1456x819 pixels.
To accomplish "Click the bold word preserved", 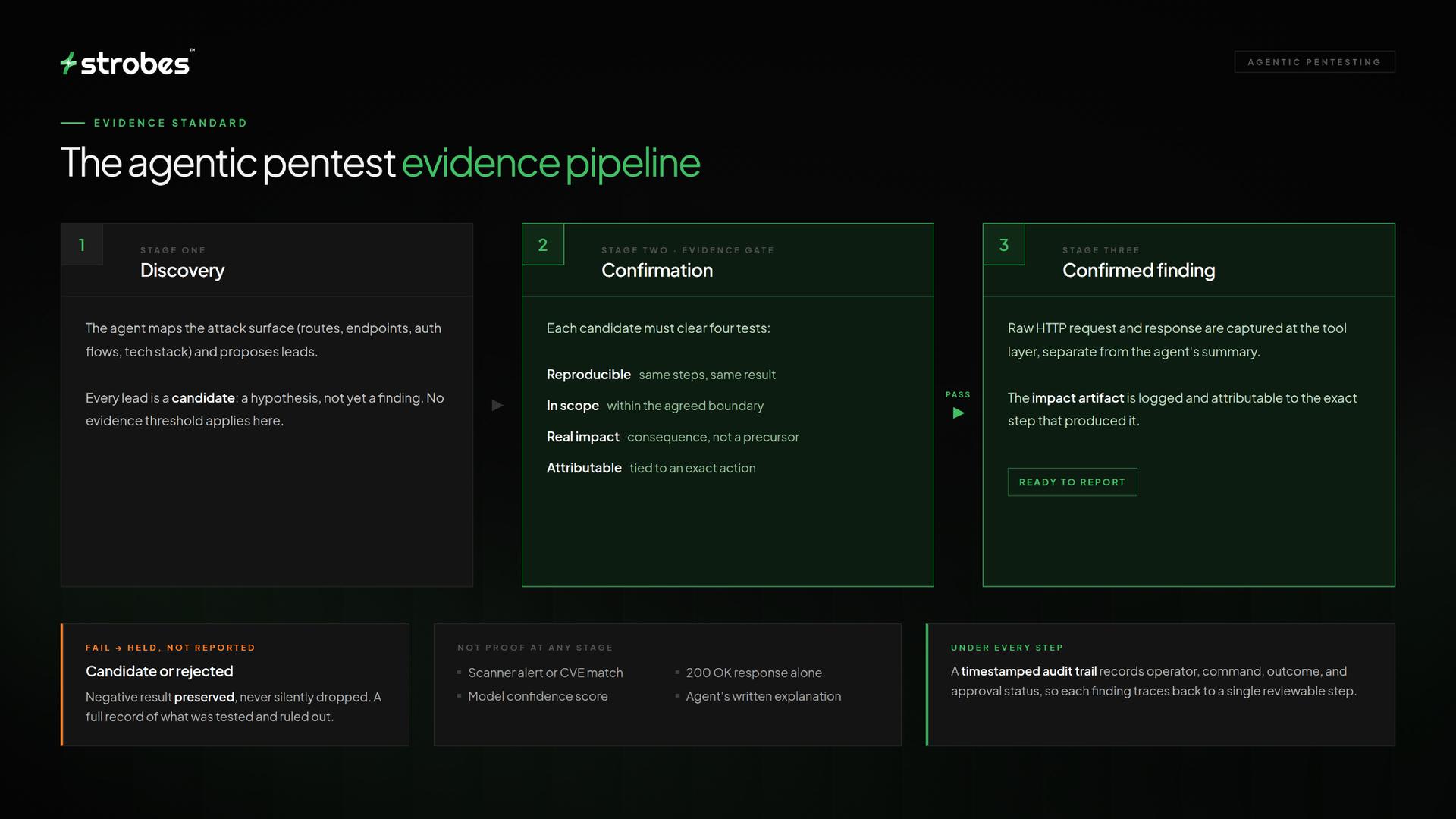I will (204, 697).
